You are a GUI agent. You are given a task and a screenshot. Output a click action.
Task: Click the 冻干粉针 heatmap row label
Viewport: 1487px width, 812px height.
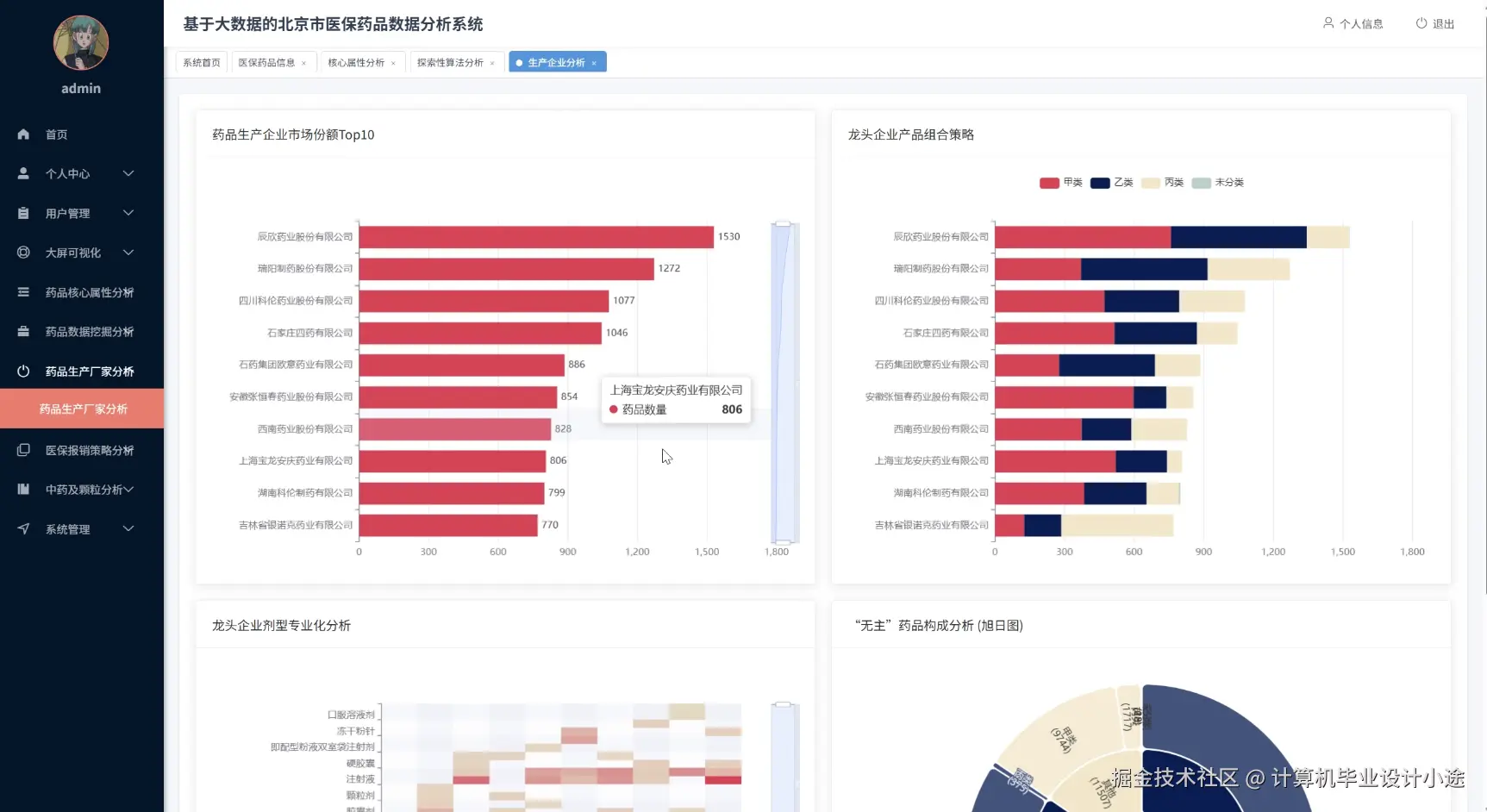pos(355,731)
